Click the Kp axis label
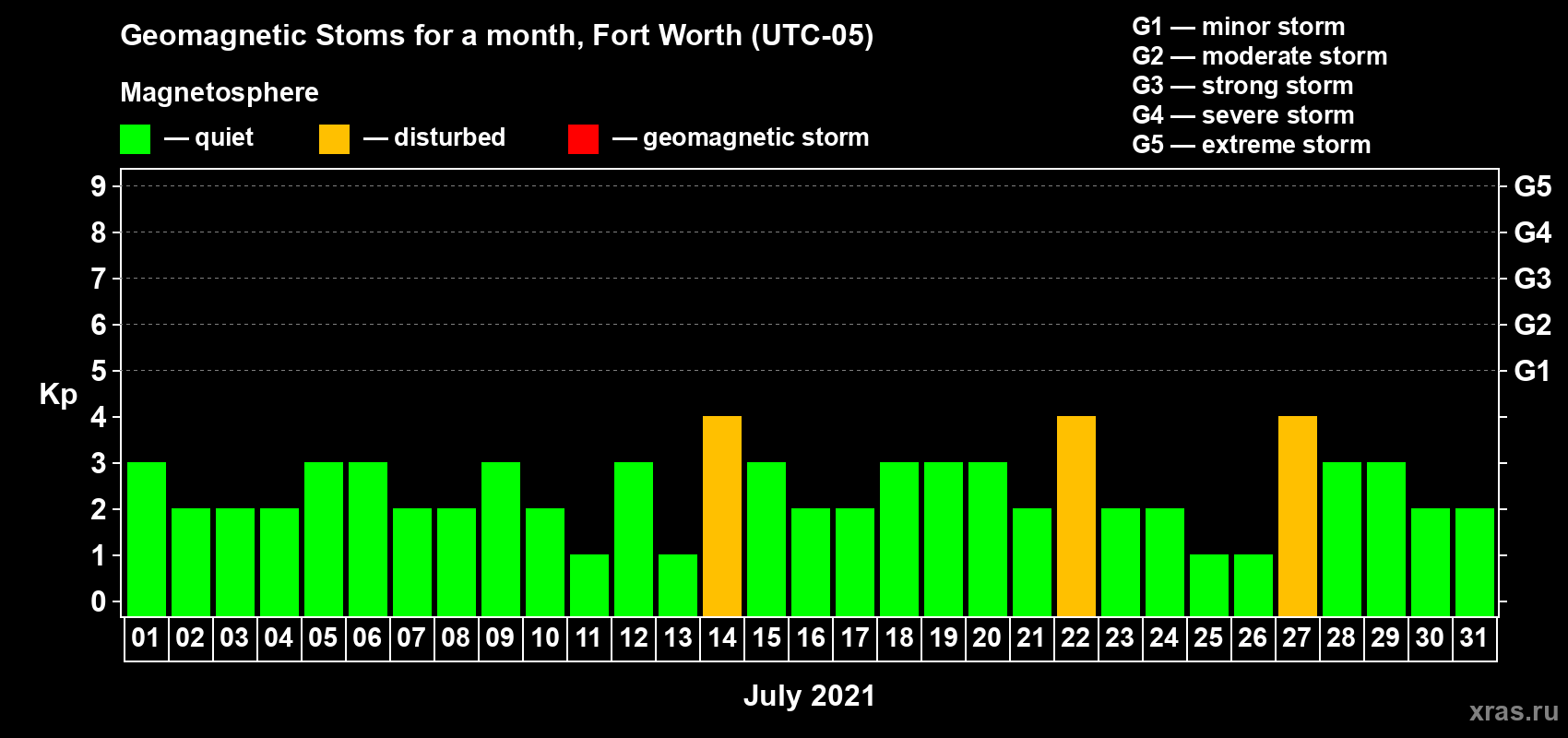The image size is (1568, 738). point(58,395)
